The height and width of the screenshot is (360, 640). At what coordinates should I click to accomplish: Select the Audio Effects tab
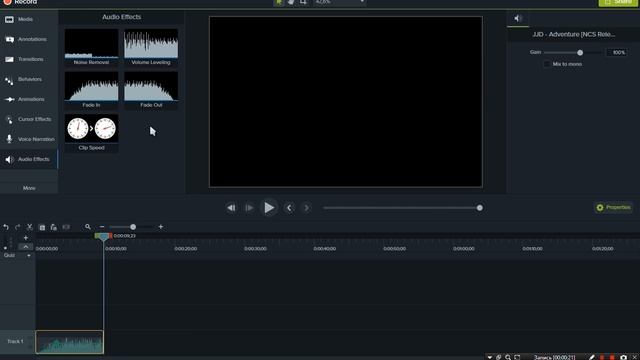pyautogui.click(x=29, y=159)
